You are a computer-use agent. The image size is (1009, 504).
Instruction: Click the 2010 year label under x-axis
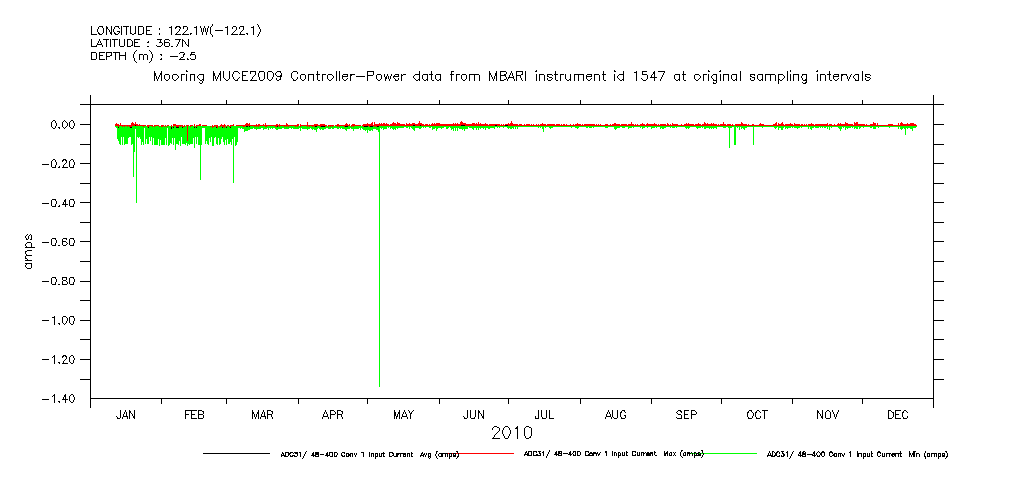pos(511,433)
